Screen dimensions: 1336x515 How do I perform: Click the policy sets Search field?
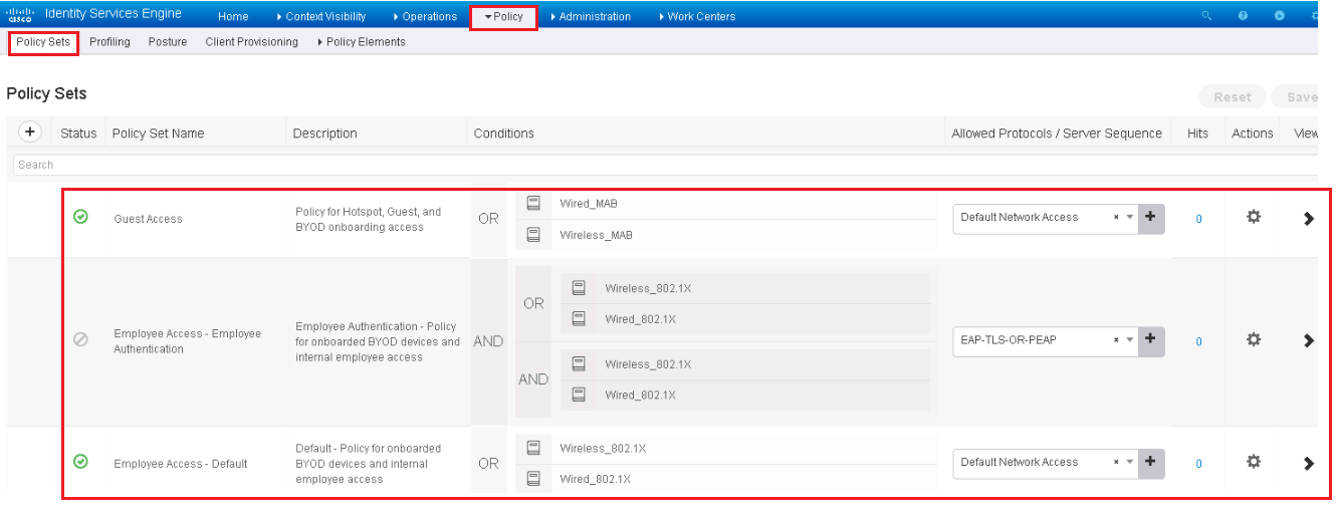point(665,164)
